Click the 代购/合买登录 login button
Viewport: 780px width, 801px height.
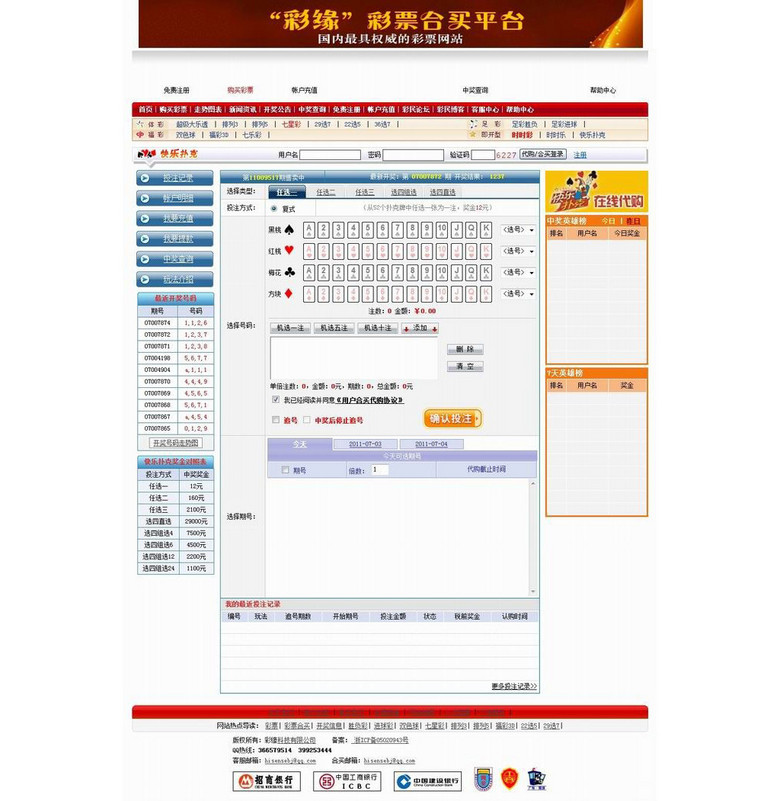543,154
